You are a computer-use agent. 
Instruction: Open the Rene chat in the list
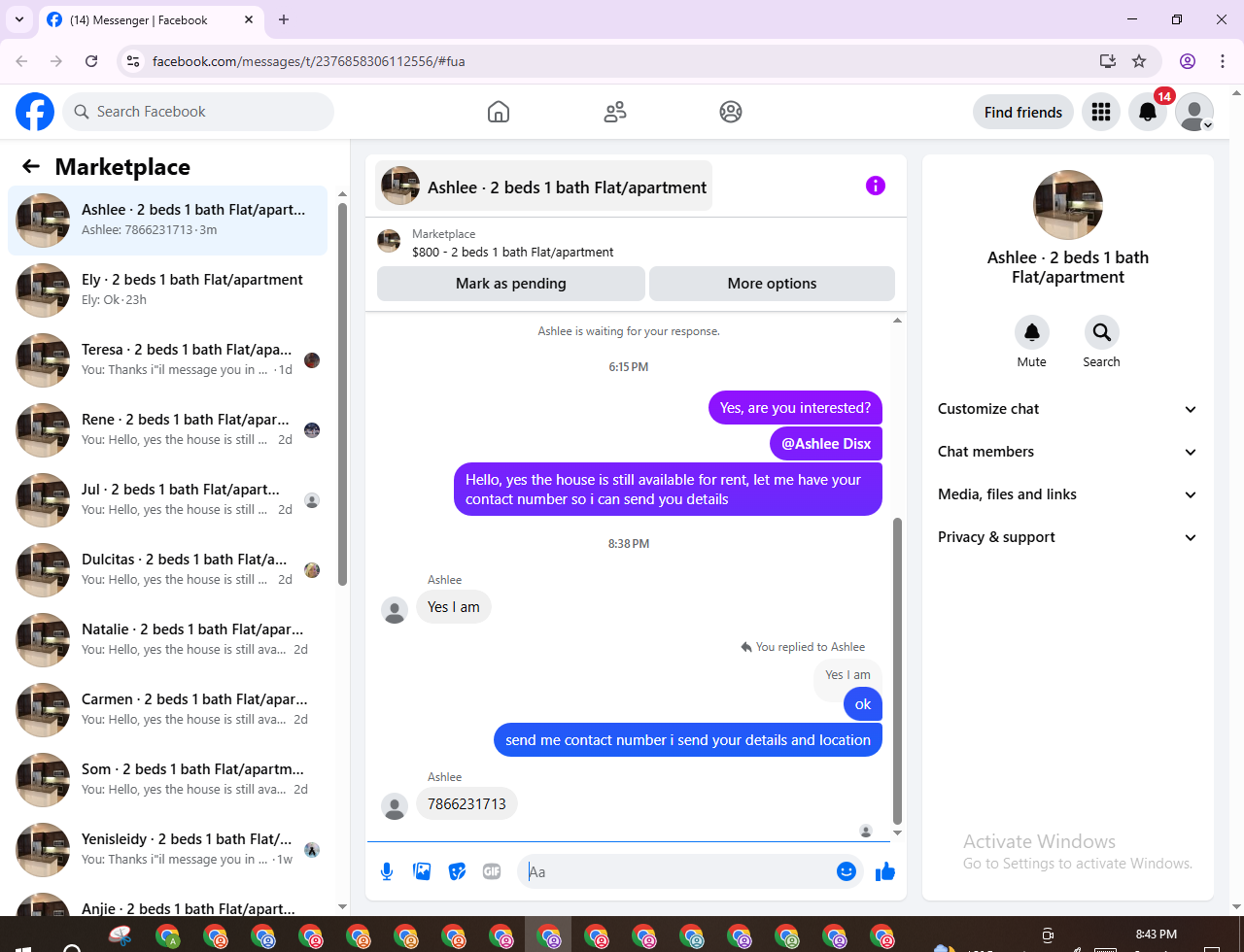(x=167, y=430)
